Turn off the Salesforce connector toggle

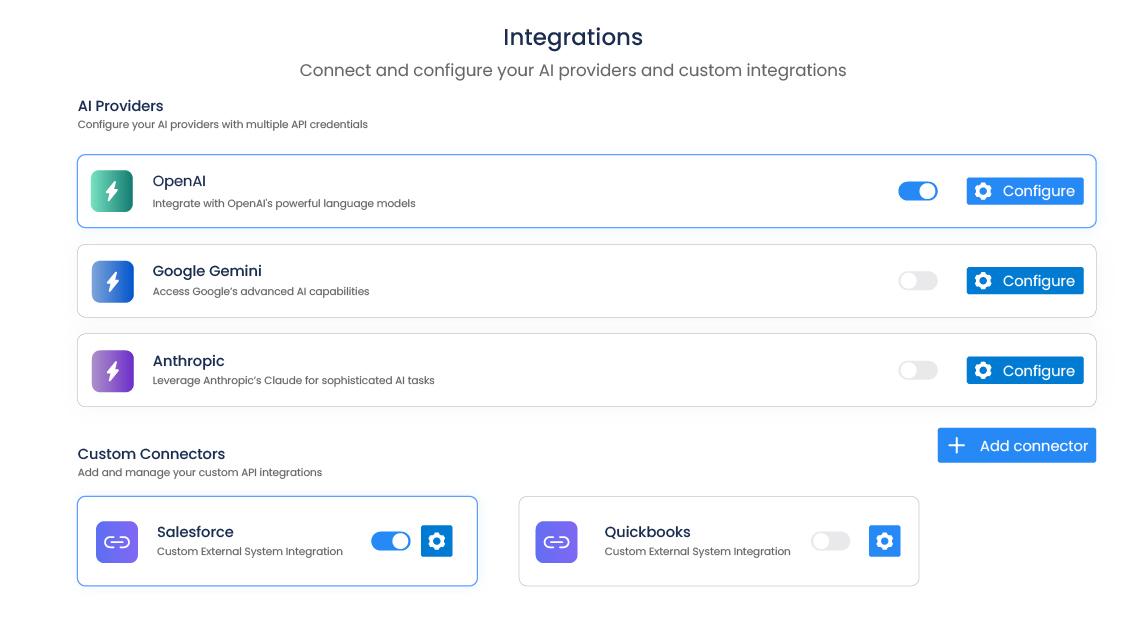click(391, 541)
